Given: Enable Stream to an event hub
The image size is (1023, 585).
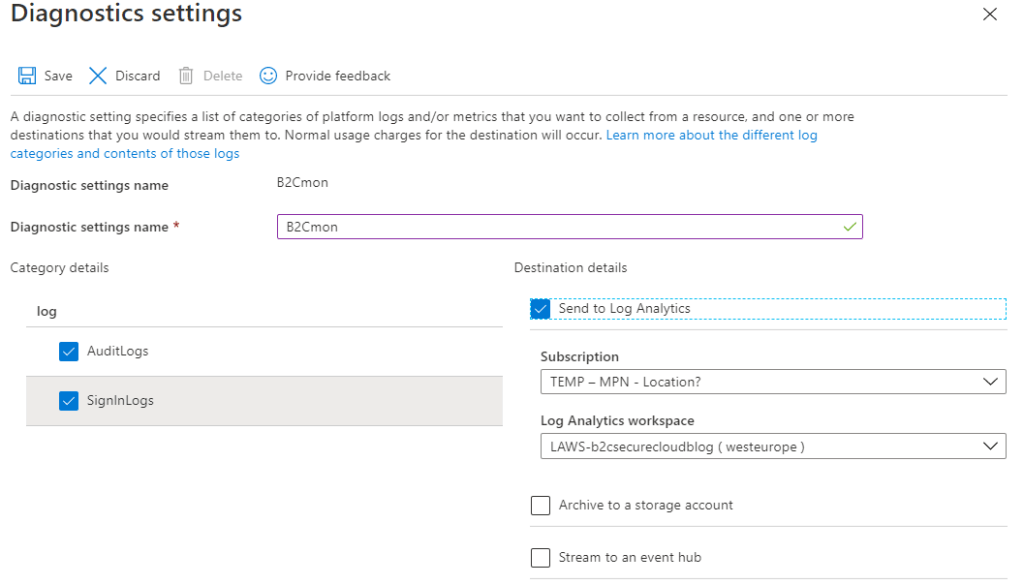Looking at the screenshot, I should pos(541,558).
